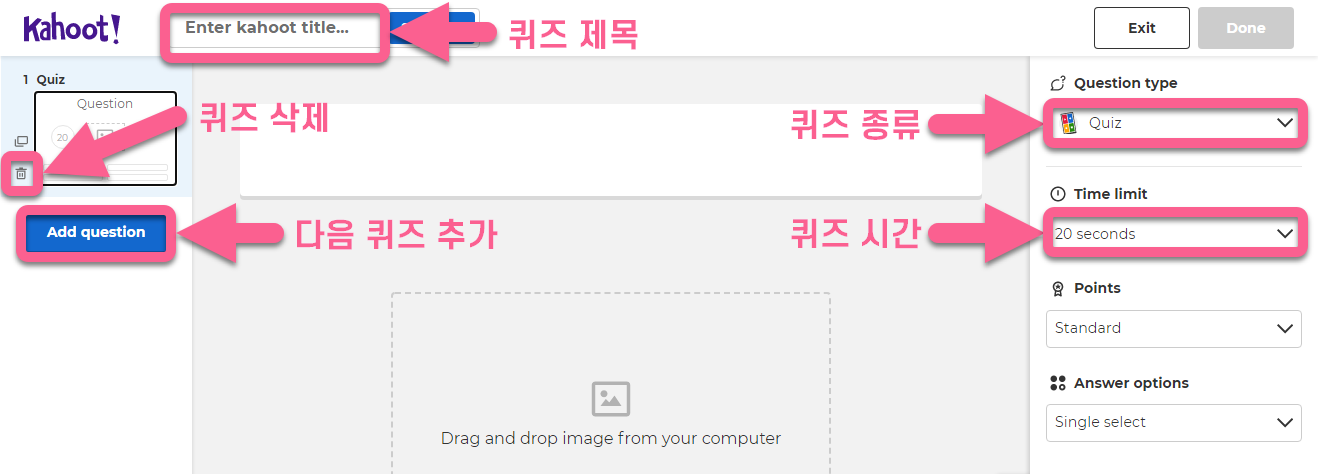
Task: Click the Time limit clock icon
Action: pos(1058,194)
